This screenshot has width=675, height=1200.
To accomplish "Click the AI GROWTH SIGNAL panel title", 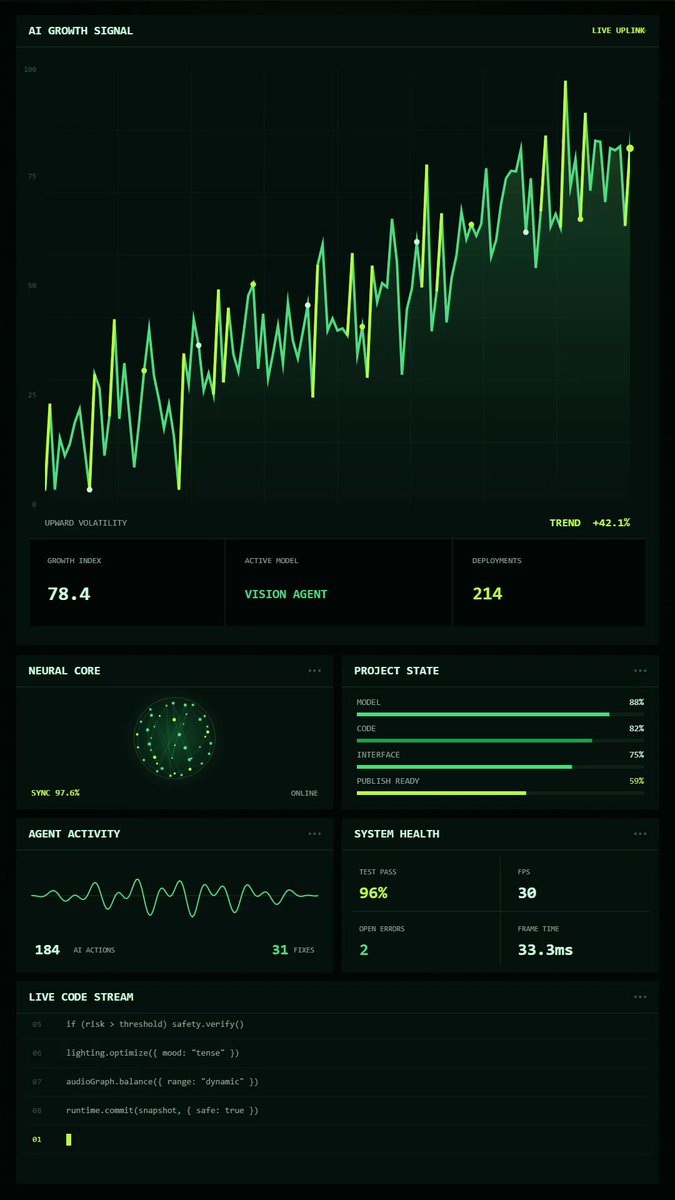I will coord(81,31).
